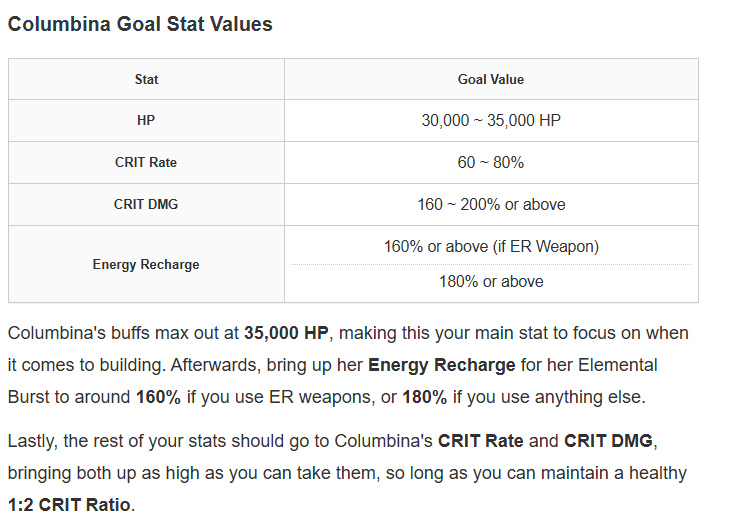The width and height of the screenshot is (729, 520).
Task: Click the "60 ~ 80%" goal value cell
Action: click(491, 162)
